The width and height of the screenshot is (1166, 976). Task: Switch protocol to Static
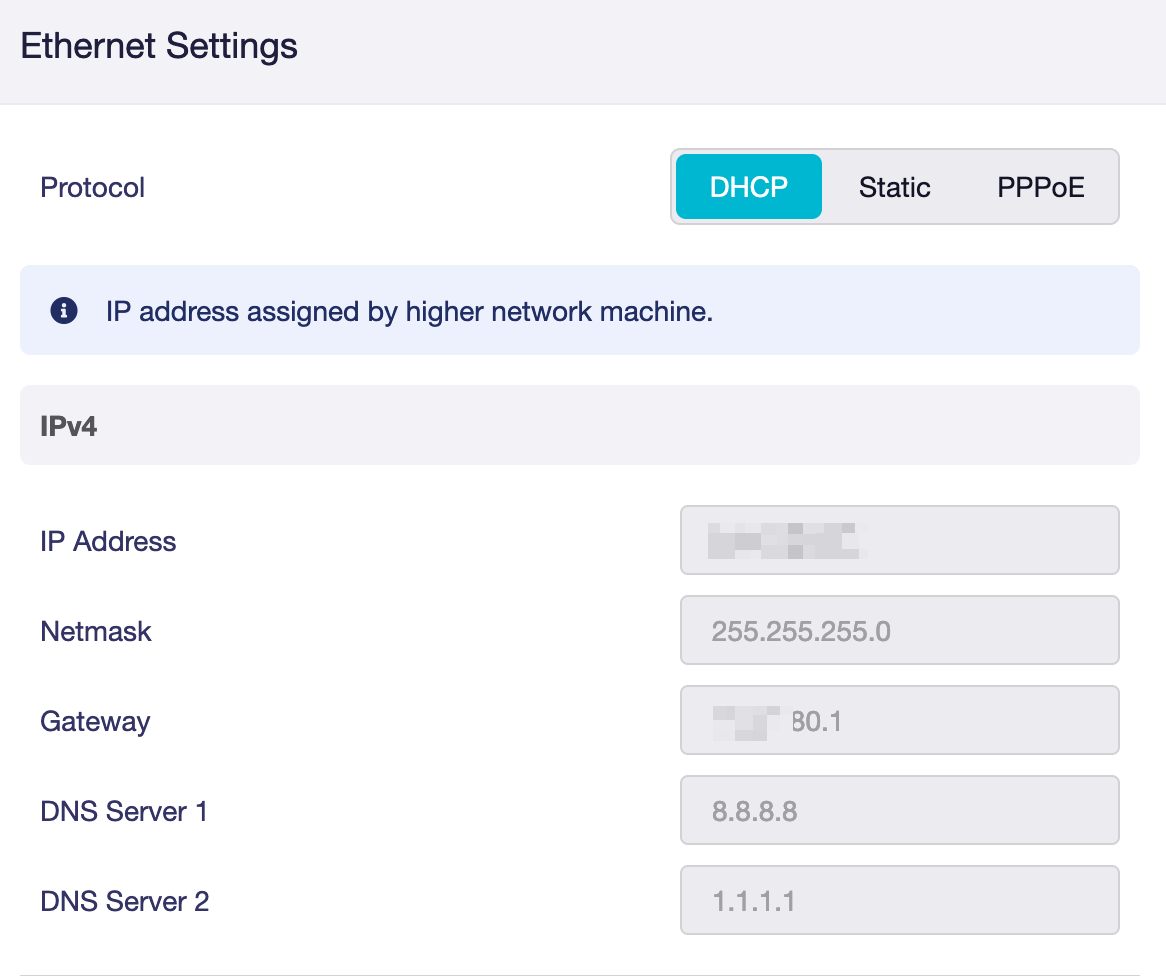[x=895, y=187]
